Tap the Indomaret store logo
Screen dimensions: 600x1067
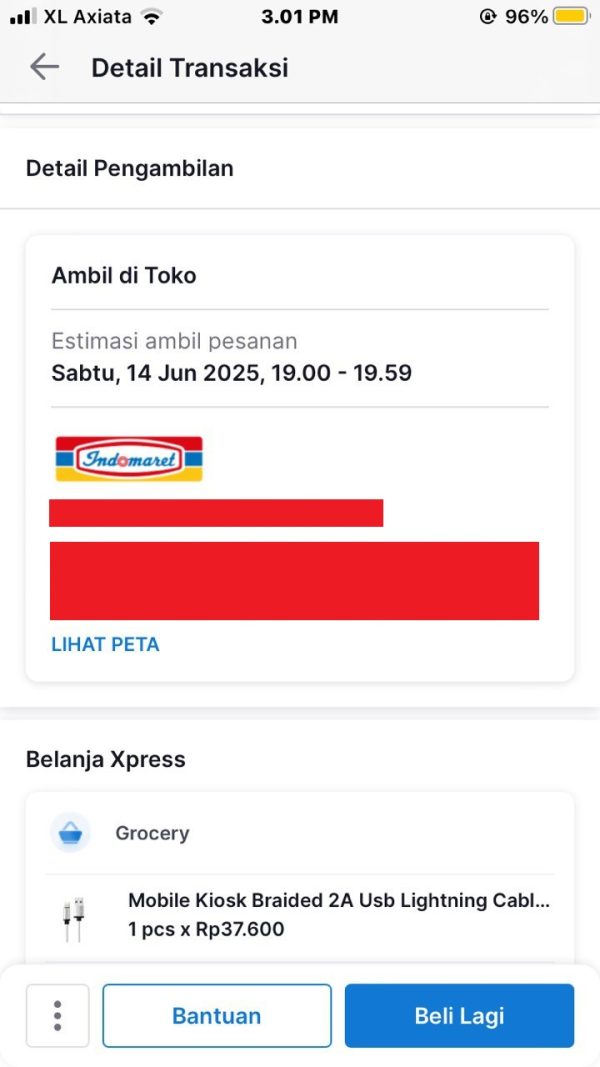point(129,459)
